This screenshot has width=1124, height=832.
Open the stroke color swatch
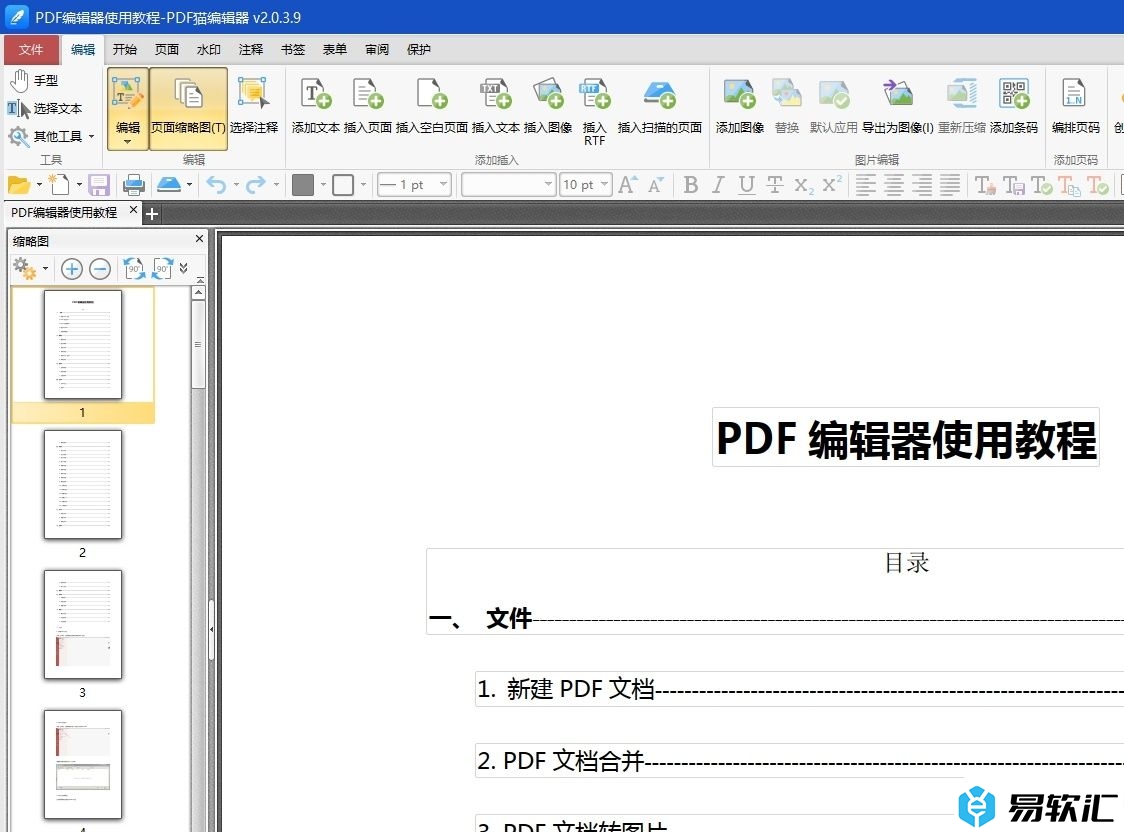point(343,185)
